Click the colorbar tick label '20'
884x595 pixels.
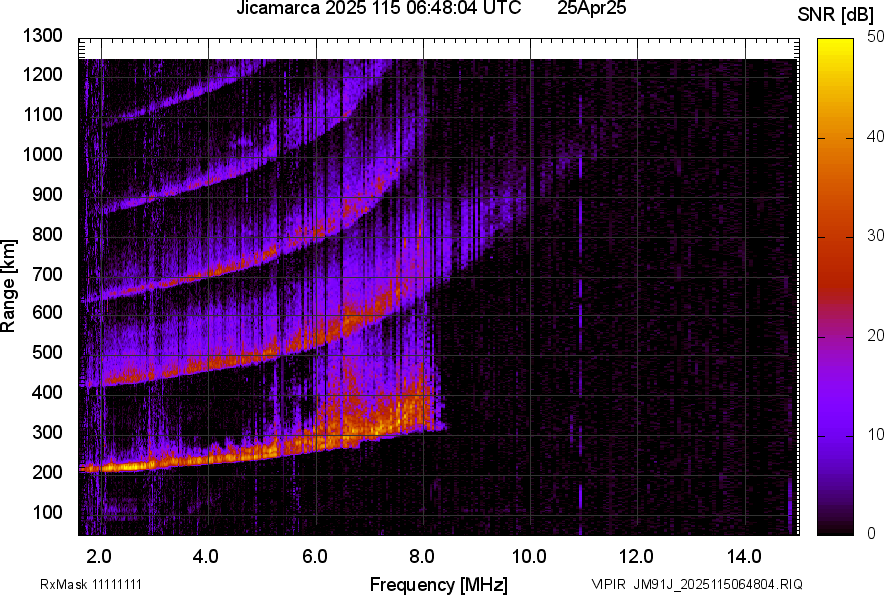tap(875, 336)
